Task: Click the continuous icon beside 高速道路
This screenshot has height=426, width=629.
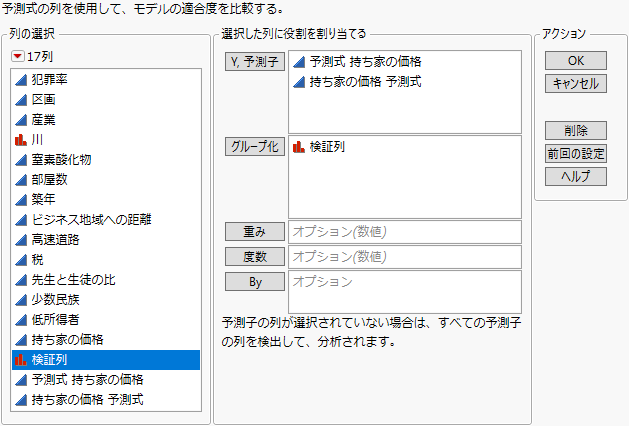Action: click(x=21, y=239)
